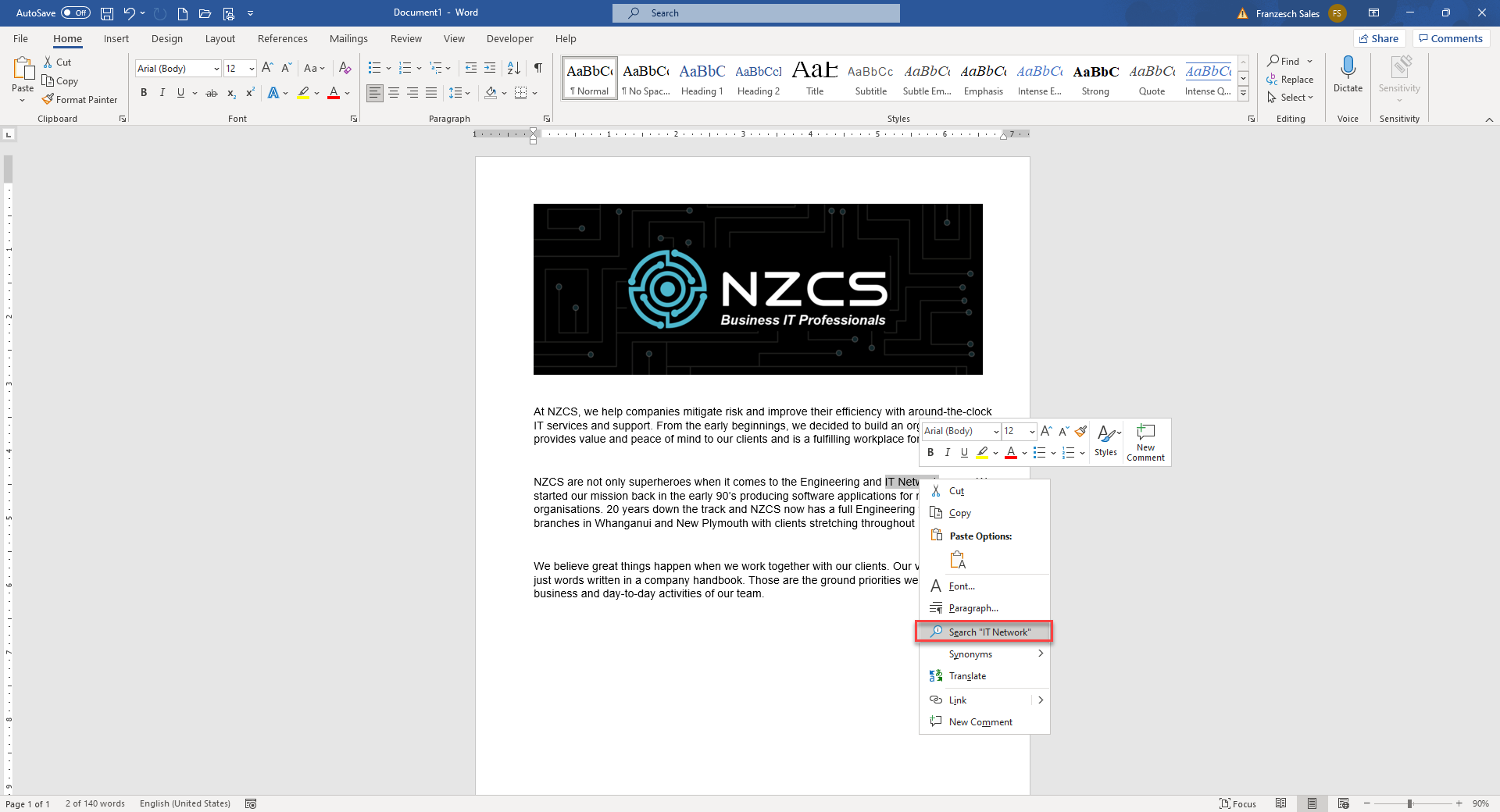The image size is (1500, 812).
Task: Expand the line spacing options
Action: point(466,93)
